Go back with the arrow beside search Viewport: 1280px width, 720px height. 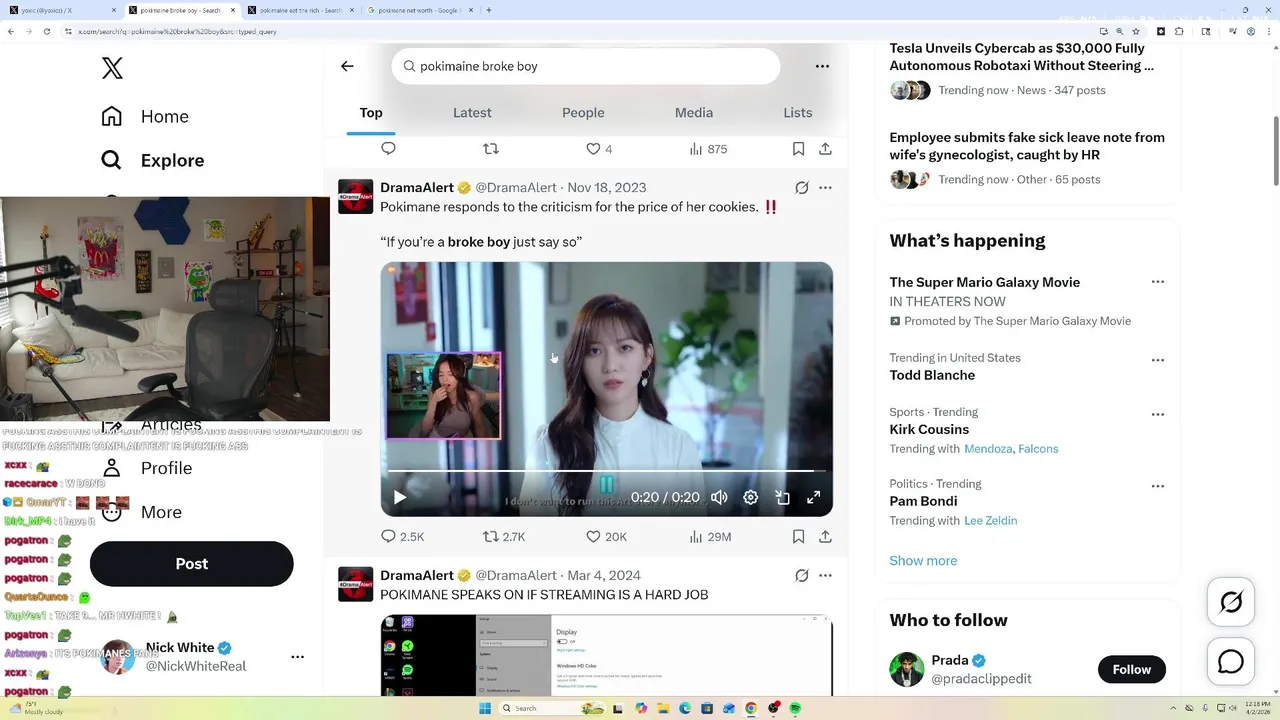pos(347,66)
